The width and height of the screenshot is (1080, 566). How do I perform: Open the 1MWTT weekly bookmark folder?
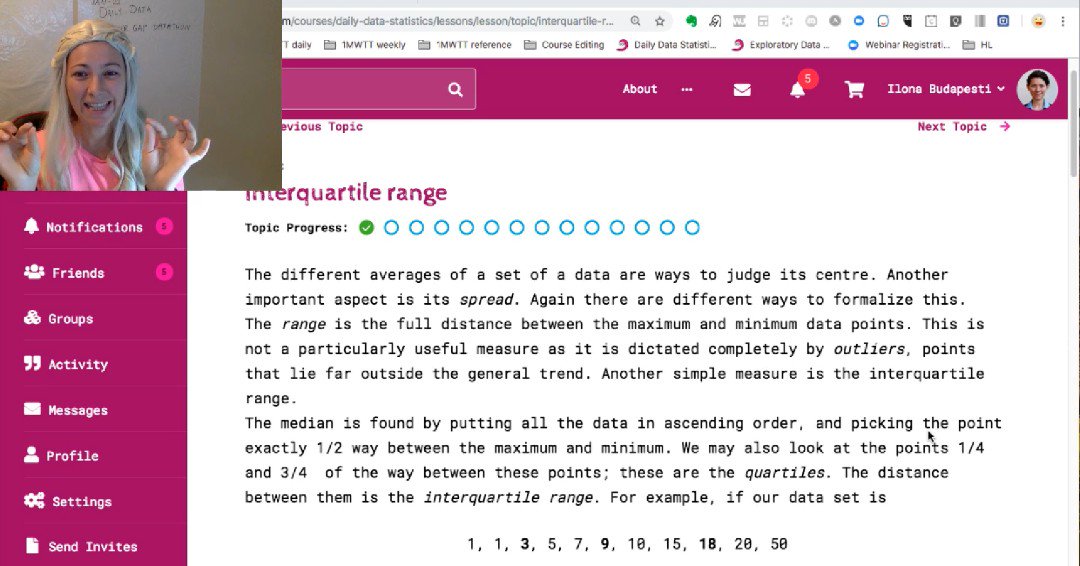(x=365, y=45)
